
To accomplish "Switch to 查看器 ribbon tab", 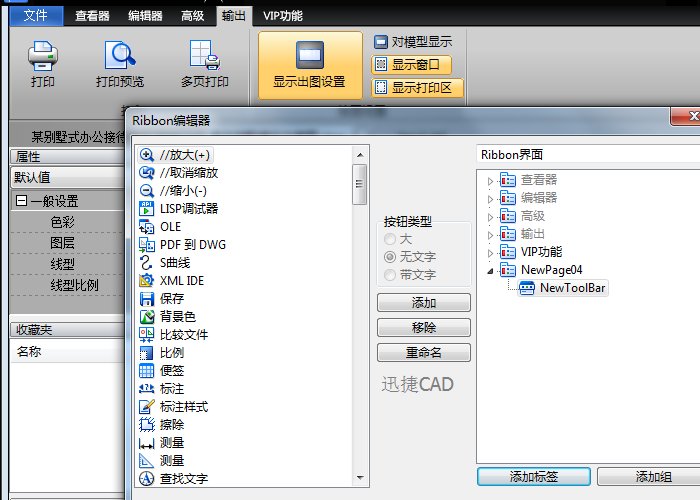I will point(92,16).
